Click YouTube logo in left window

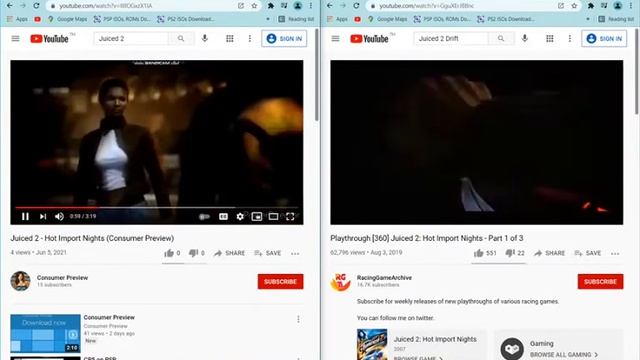(x=49, y=39)
